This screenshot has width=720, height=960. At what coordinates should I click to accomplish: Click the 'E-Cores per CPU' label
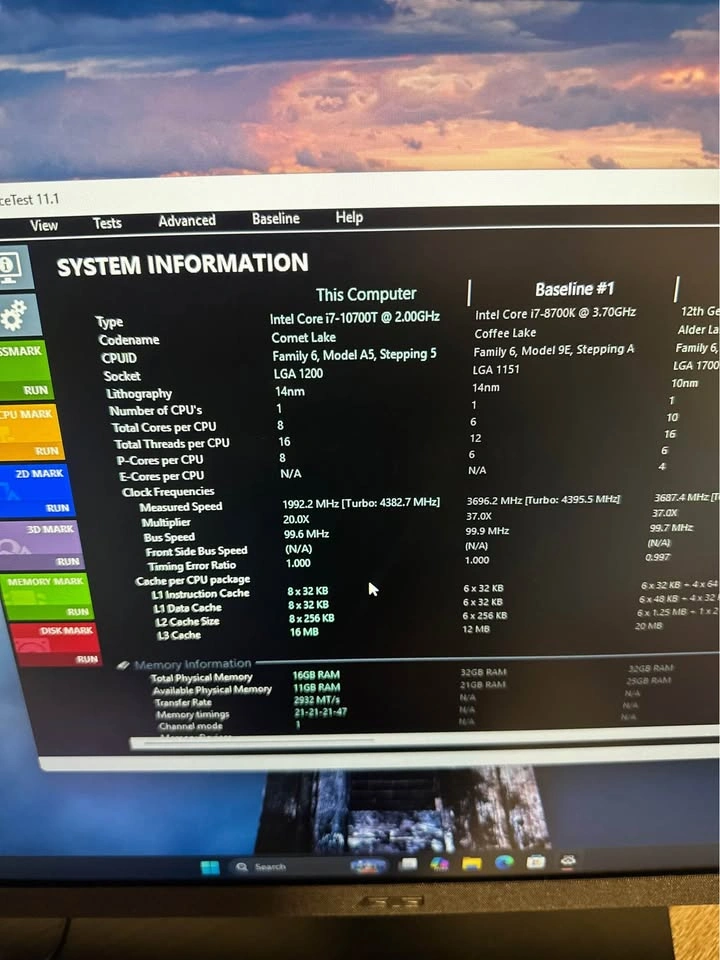pos(162,476)
